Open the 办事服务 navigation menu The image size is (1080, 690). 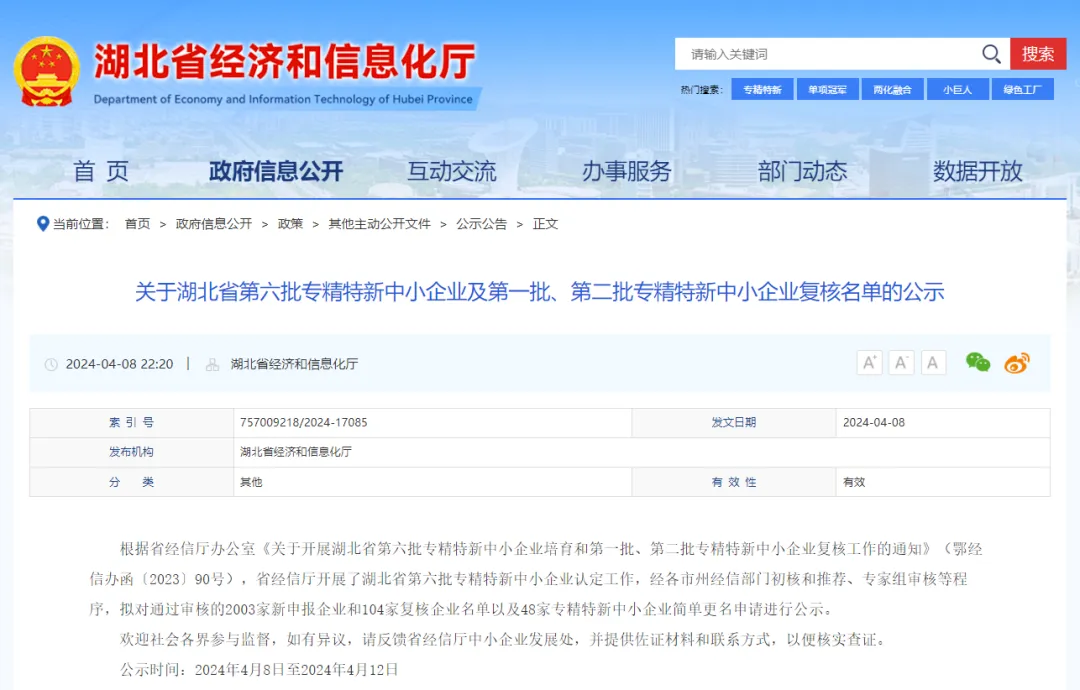(x=627, y=171)
